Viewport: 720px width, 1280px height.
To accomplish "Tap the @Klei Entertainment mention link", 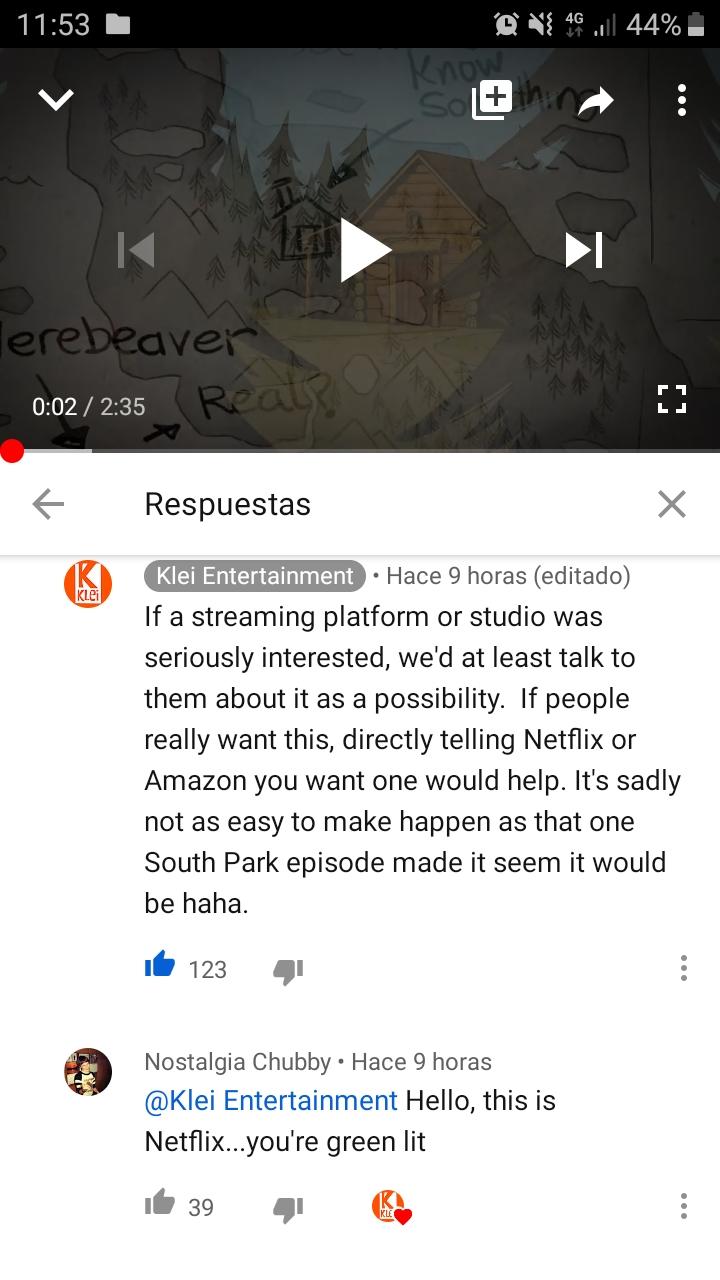I will (x=271, y=1100).
